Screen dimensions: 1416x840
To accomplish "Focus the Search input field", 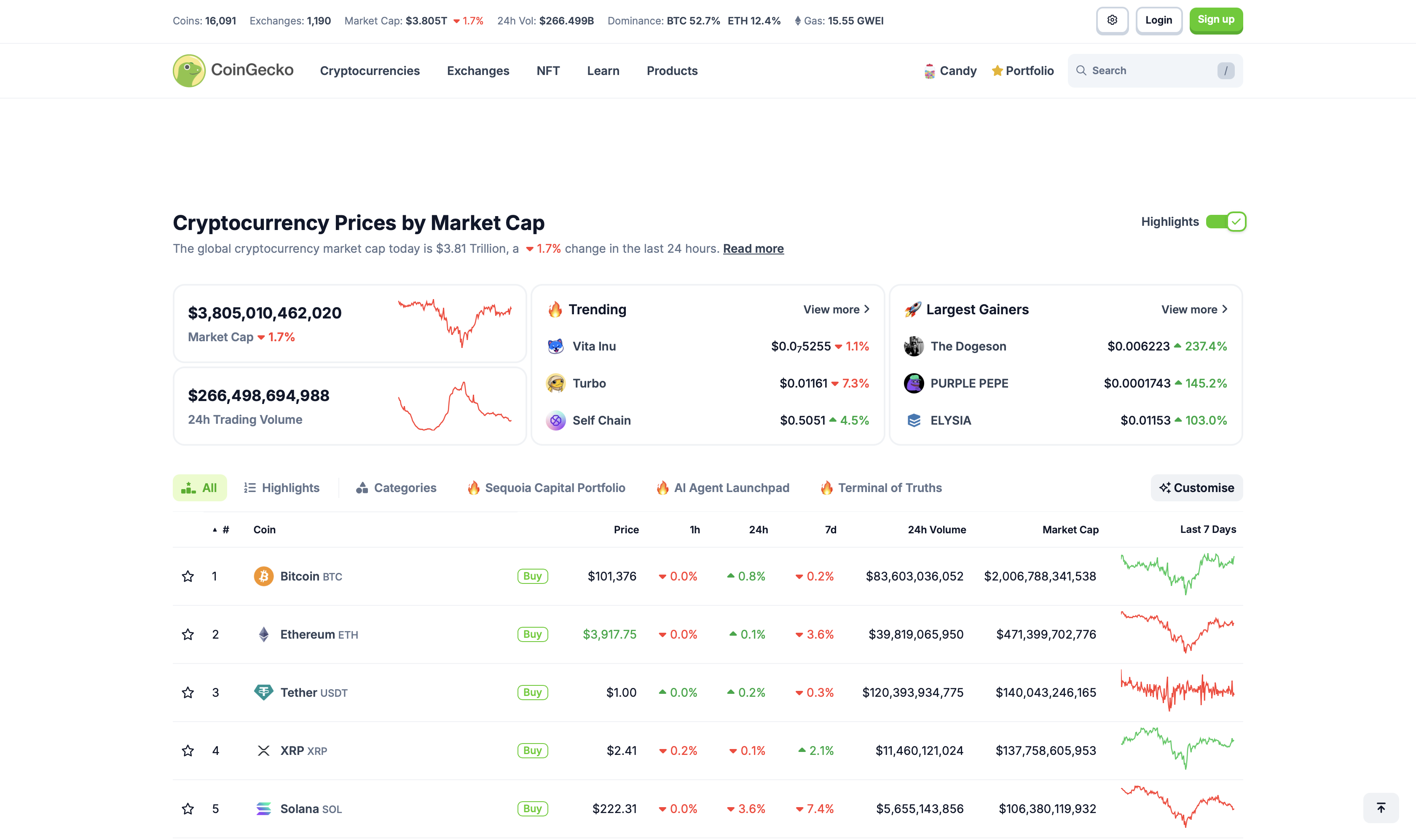I will click(1155, 71).
